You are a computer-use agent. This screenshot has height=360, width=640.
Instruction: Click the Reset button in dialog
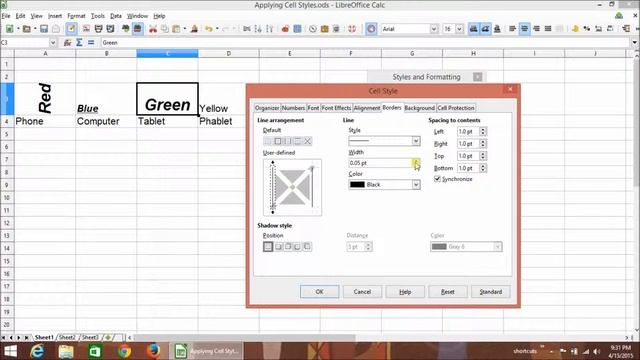[x=448, y=292]
